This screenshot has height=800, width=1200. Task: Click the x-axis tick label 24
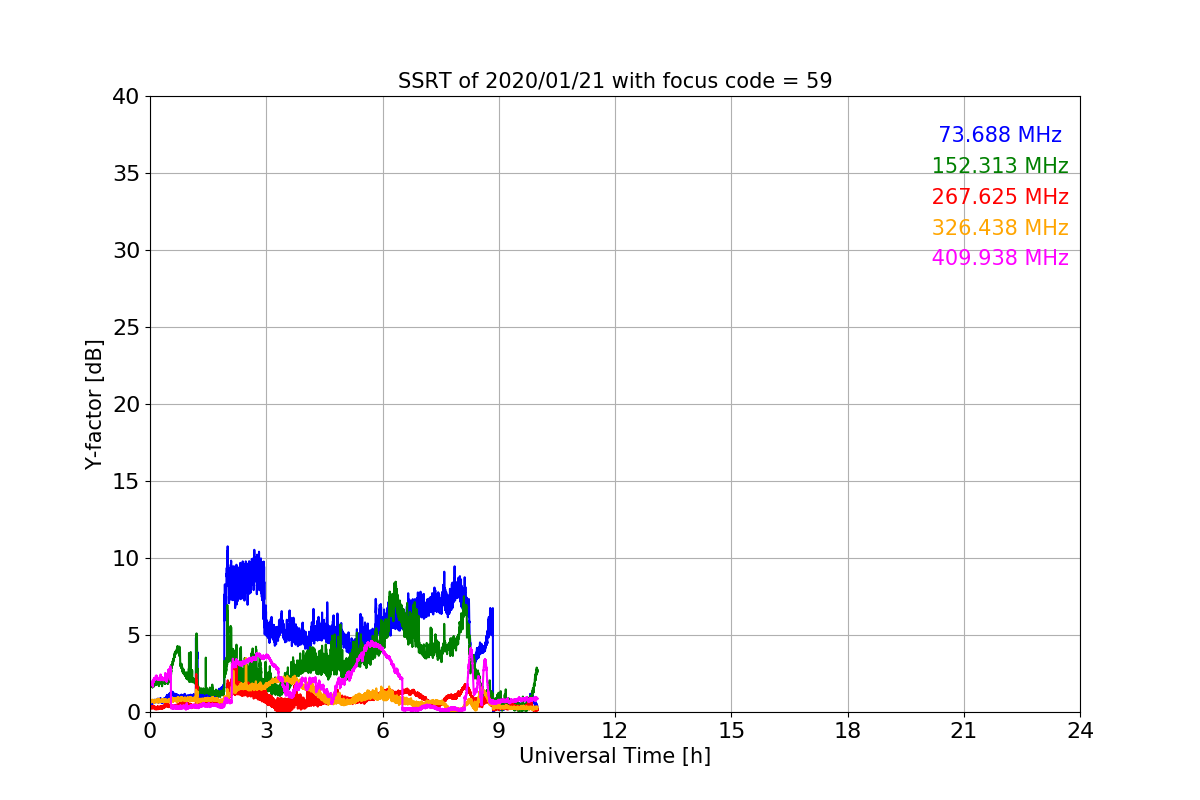click(x=1080, y=731)
